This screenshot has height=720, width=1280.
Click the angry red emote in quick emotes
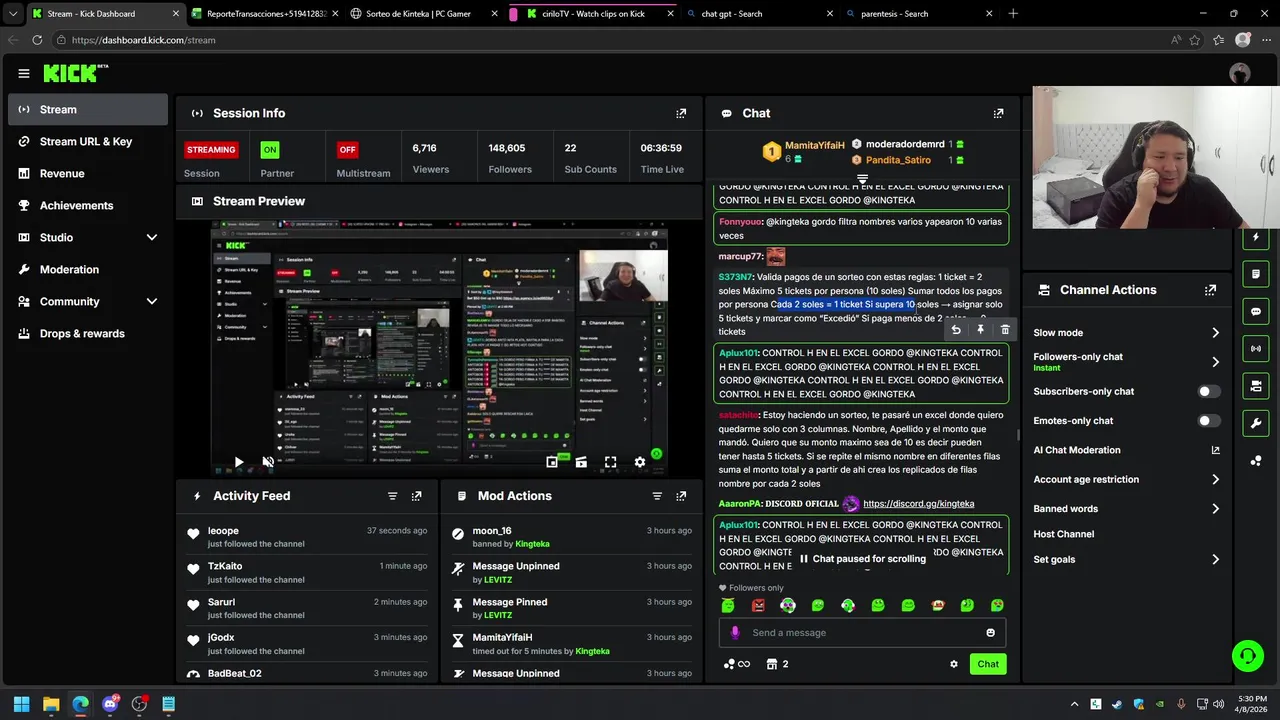click(758, 605)
